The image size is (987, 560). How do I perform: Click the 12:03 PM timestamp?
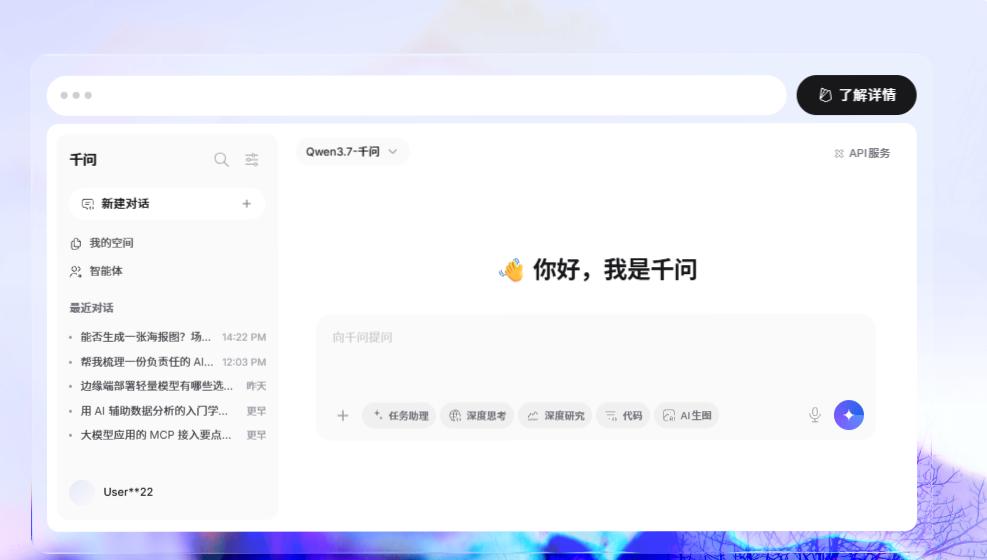[x=244, y=362]
